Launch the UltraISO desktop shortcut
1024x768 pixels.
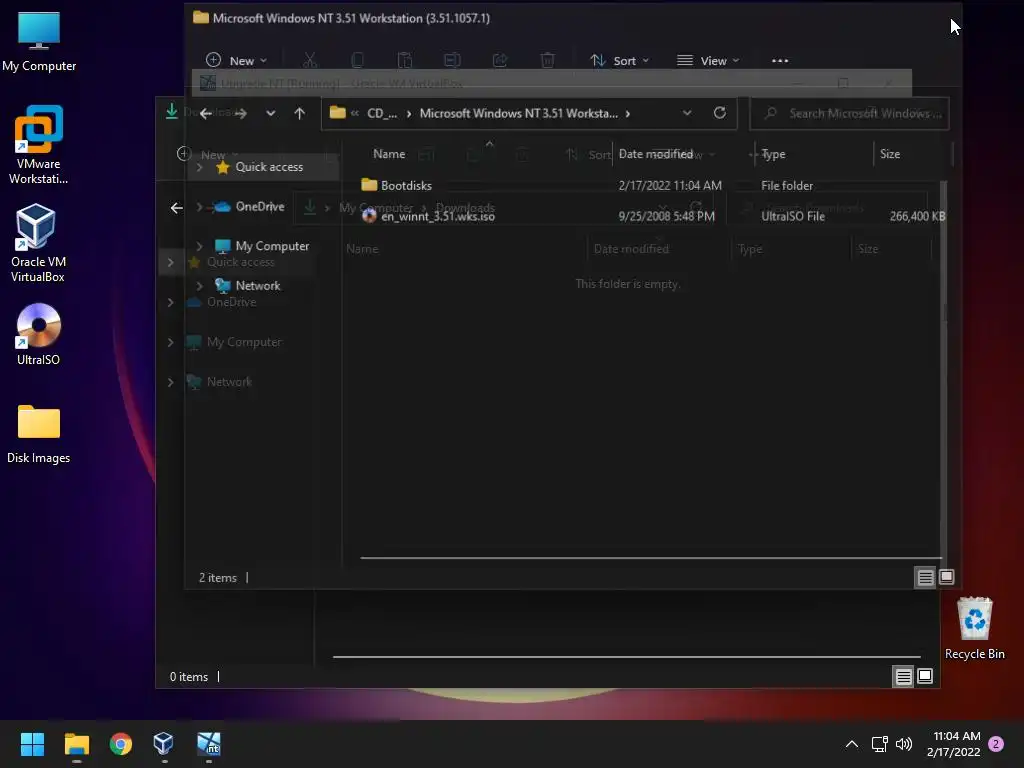click(39, 334)
